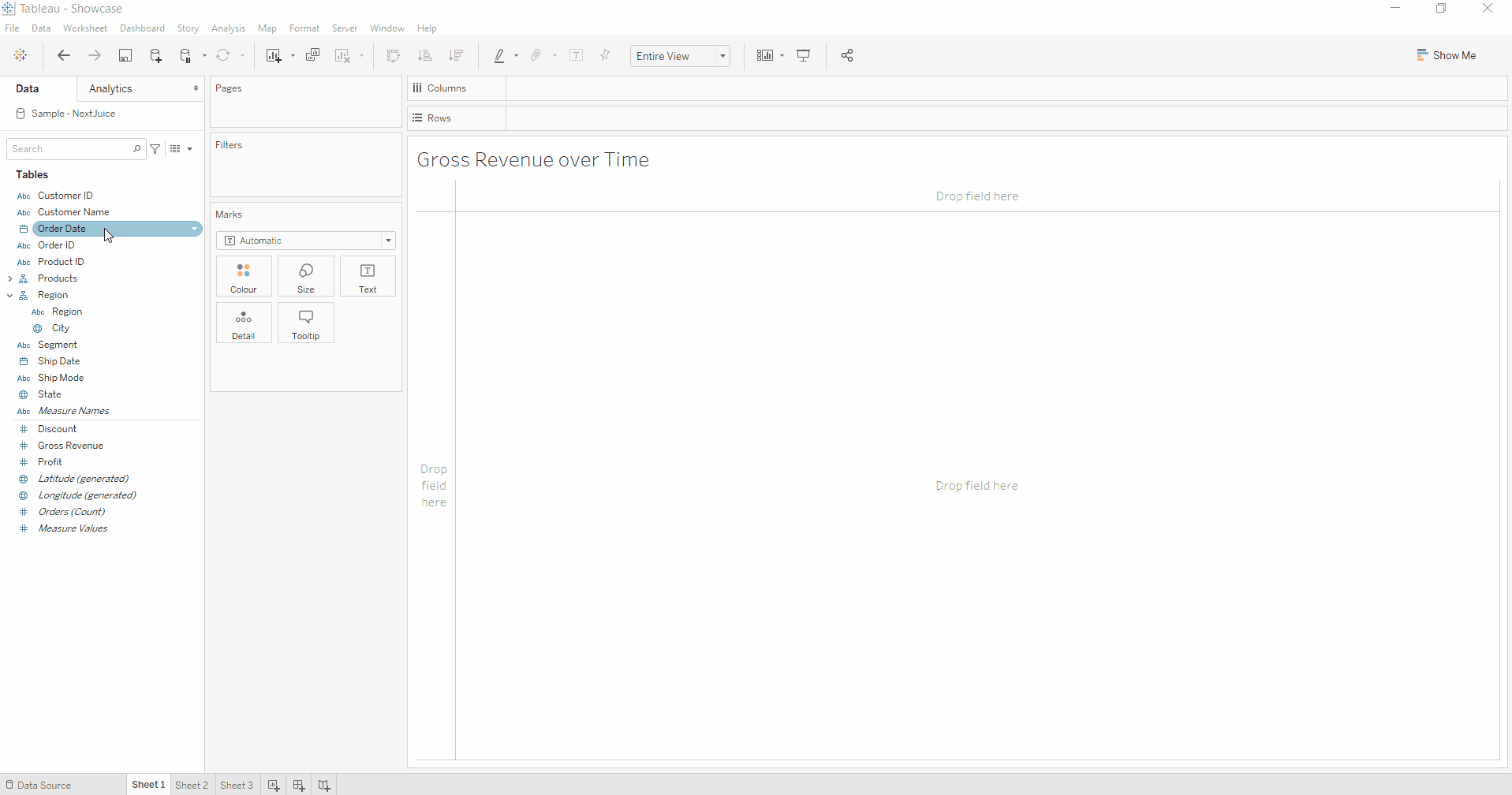Select the Customer Name field
The image size is (1512, 795).
pyautogui.click(x=73, y=212)
